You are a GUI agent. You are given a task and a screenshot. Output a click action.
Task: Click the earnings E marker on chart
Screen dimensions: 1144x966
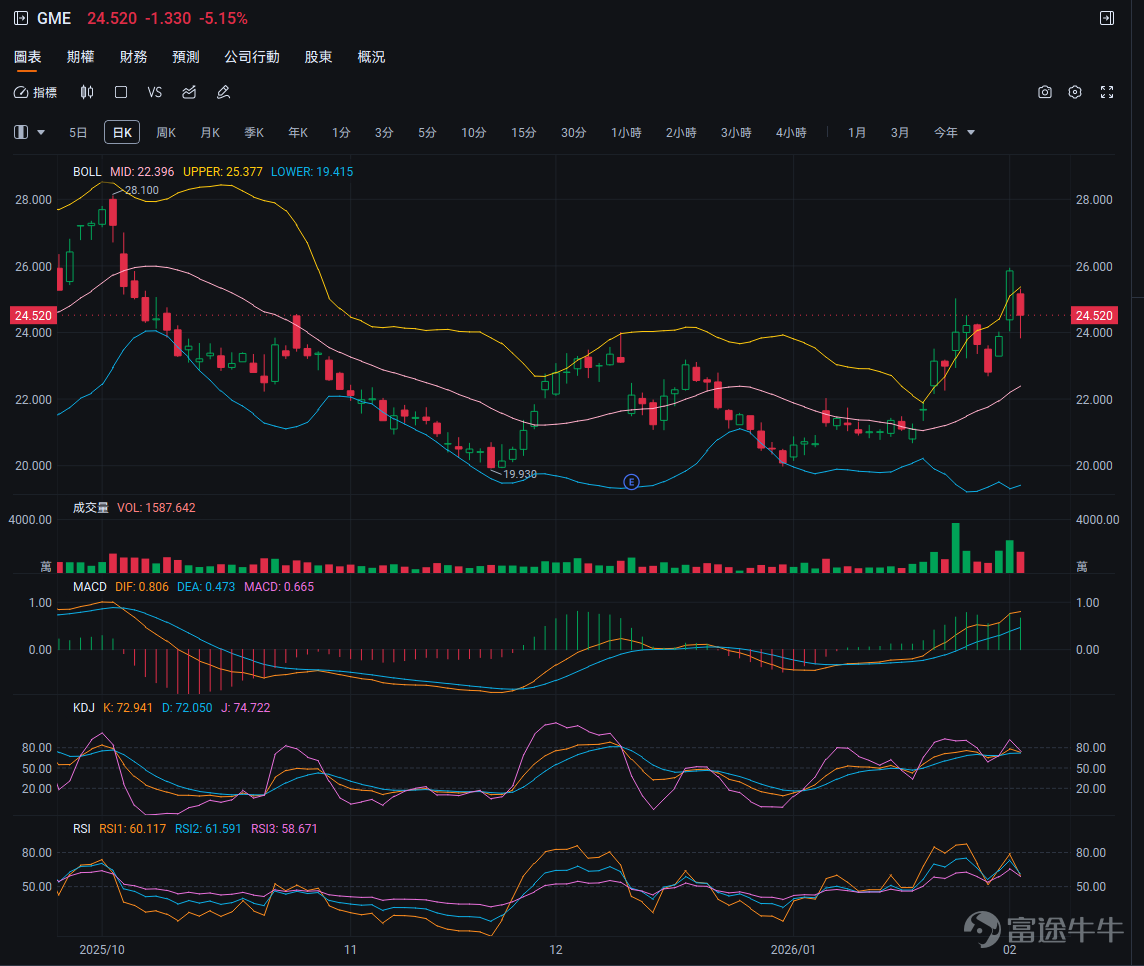(x=631, y=482)
